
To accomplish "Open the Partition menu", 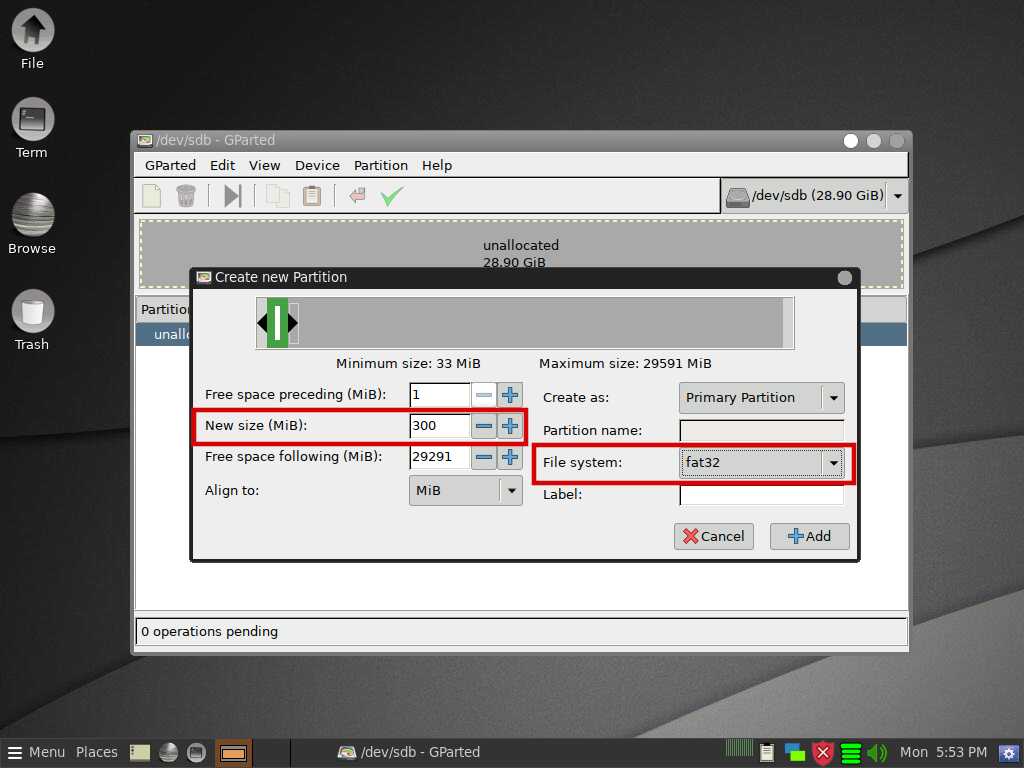I will click(380, 166).
